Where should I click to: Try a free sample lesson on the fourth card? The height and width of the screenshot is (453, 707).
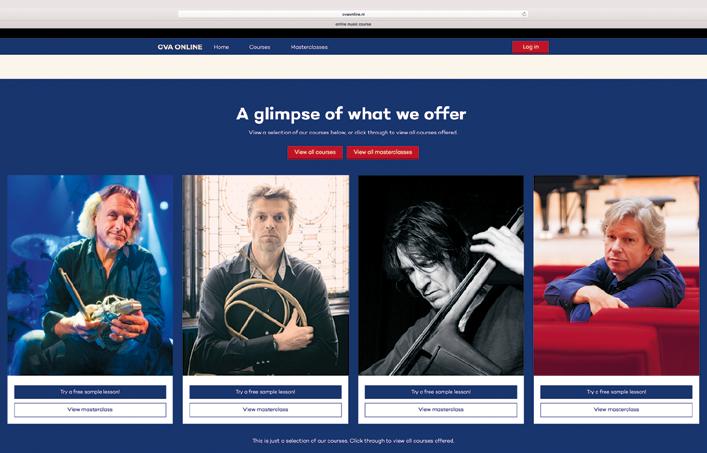pos(616,392)
